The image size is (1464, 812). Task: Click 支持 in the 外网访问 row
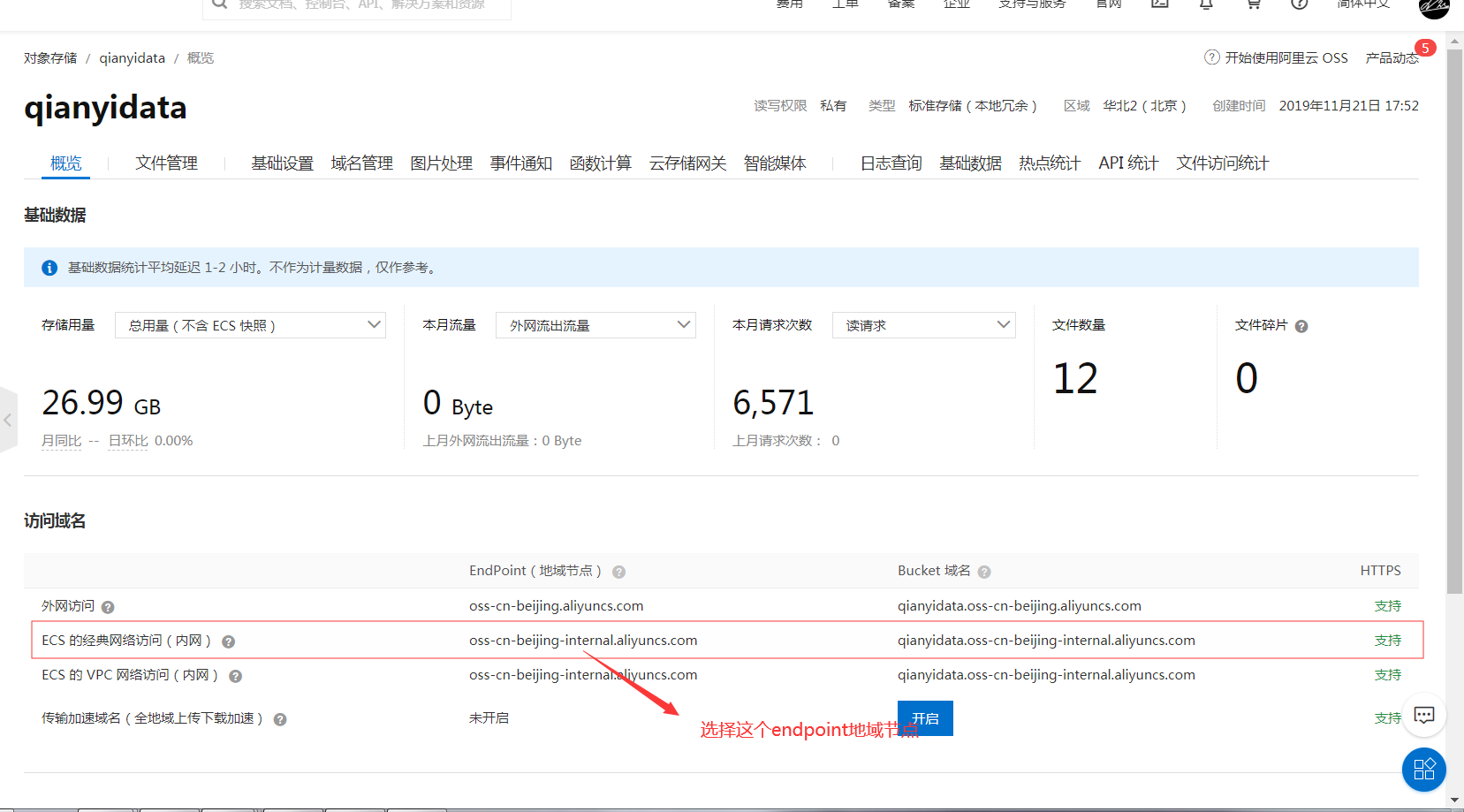tap(1387, 606)
